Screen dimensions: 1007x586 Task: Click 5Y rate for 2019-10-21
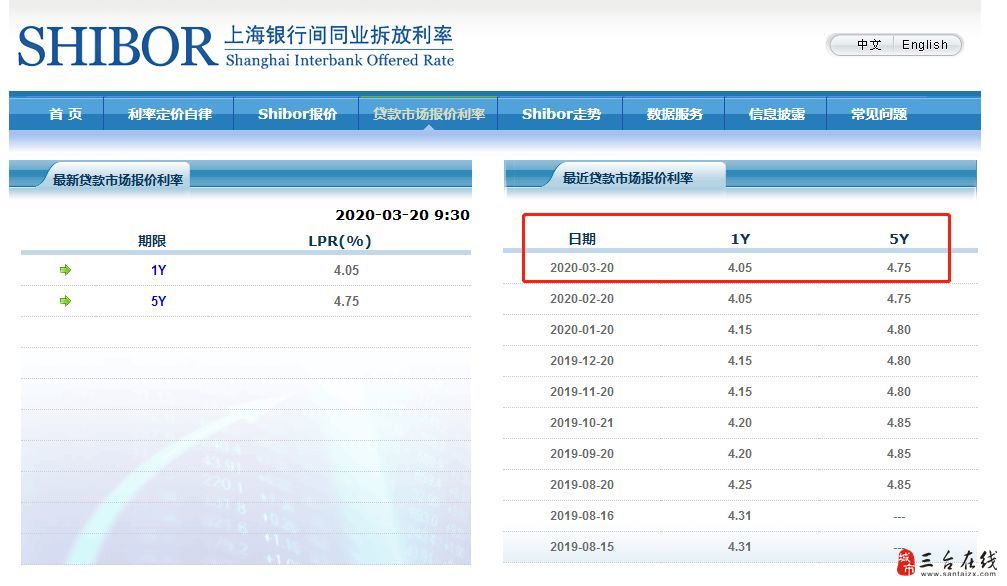pyautogui.click(x=898, y=423)
